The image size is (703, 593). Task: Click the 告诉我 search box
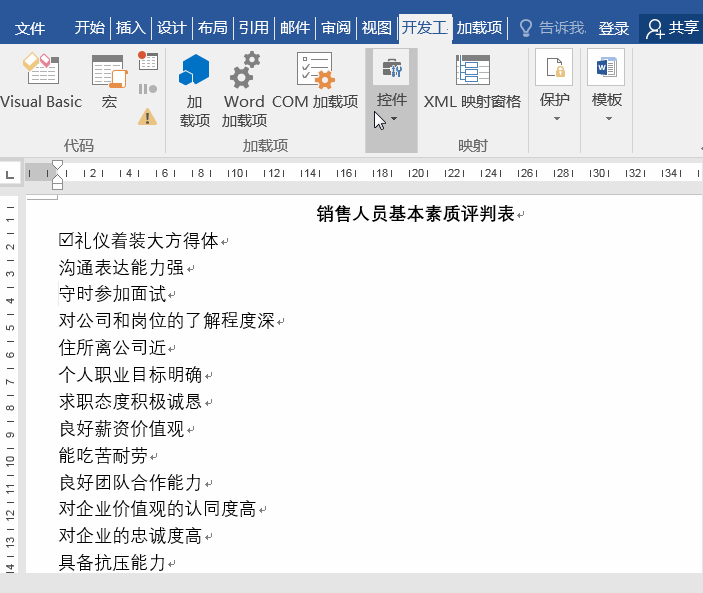[562, 28]
